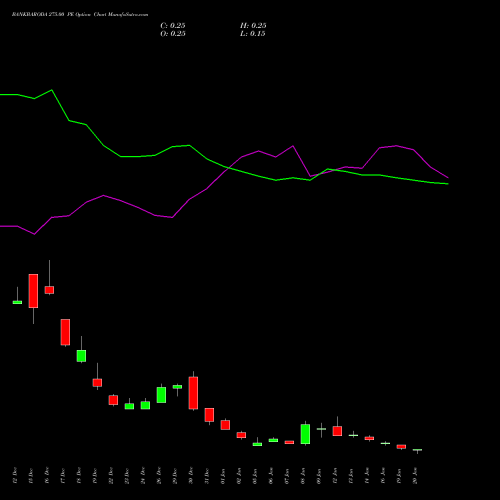Click the red candle above 17 Dec
The height and width of the screenshot is (500, 500).
(65, 332)
